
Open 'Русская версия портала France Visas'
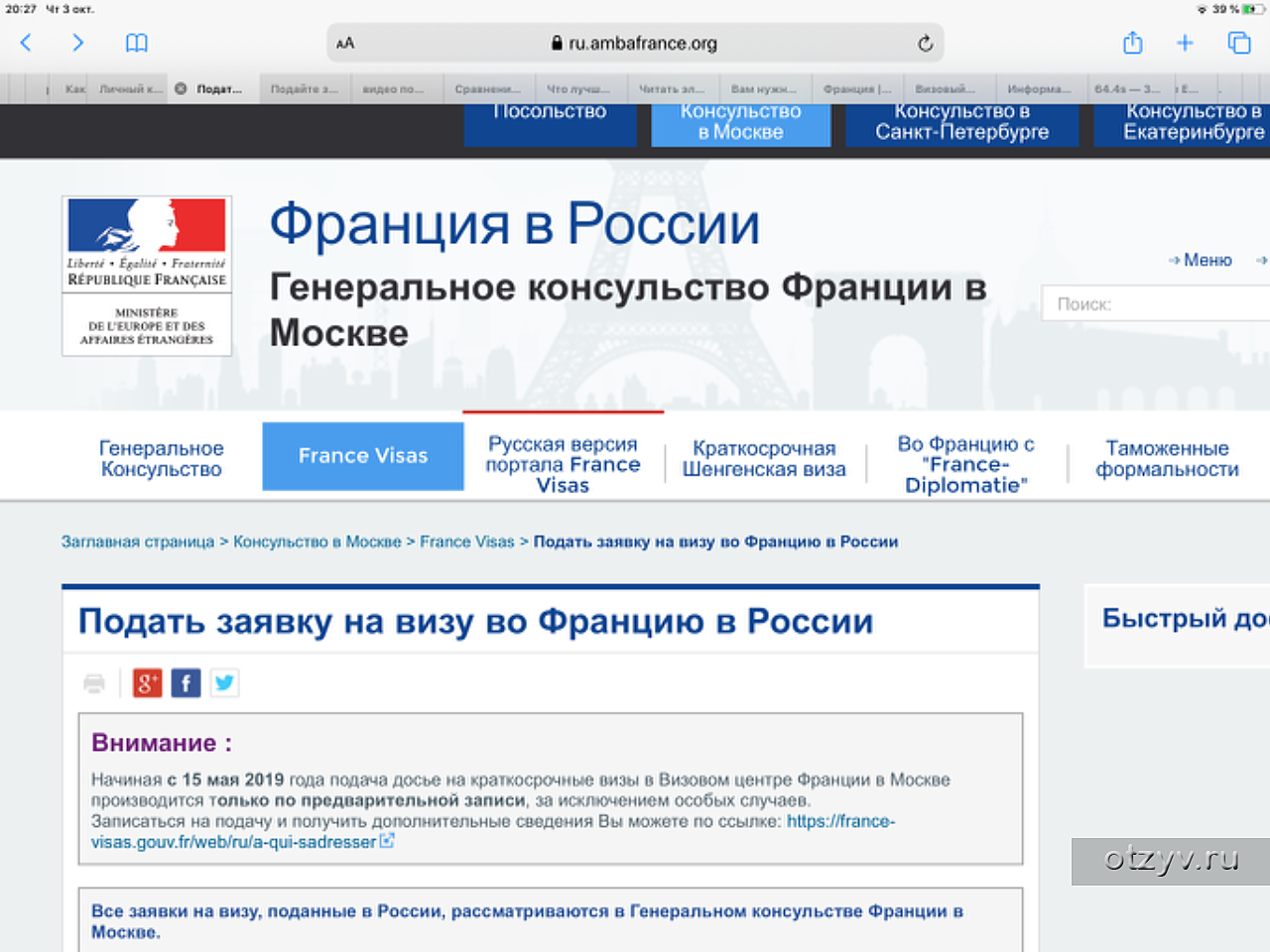pyautogui.click(x=563, y=464)
